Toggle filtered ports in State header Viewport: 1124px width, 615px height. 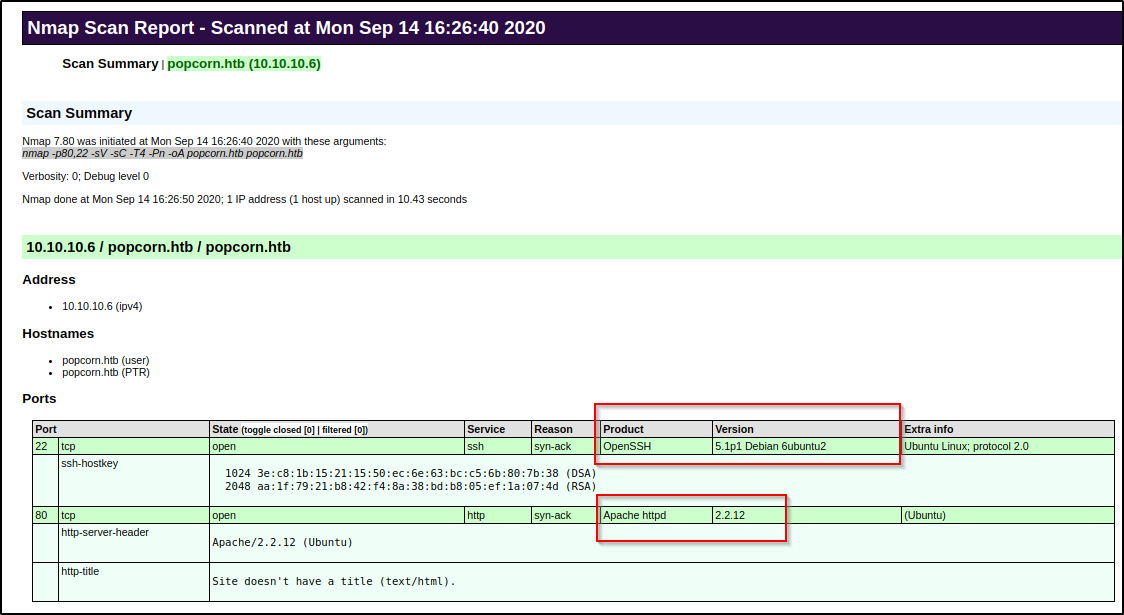pyautogui.click(x=344, y=430)
